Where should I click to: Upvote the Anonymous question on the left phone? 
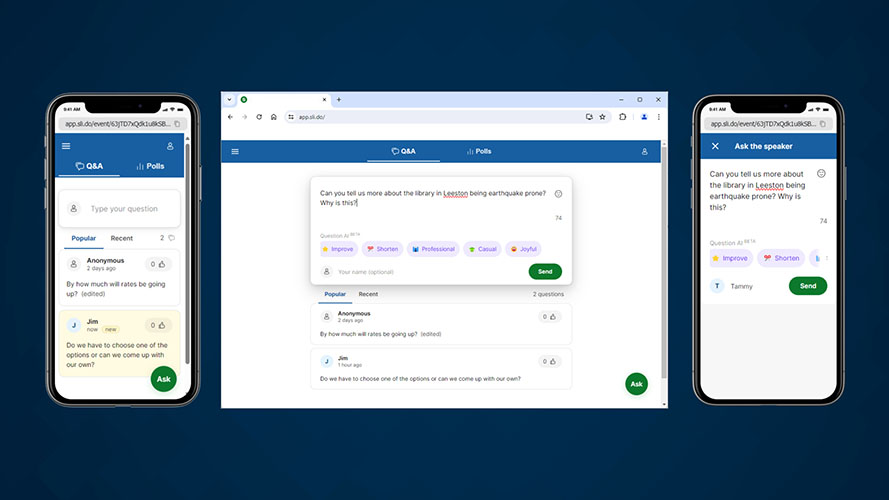coord(160,264)
